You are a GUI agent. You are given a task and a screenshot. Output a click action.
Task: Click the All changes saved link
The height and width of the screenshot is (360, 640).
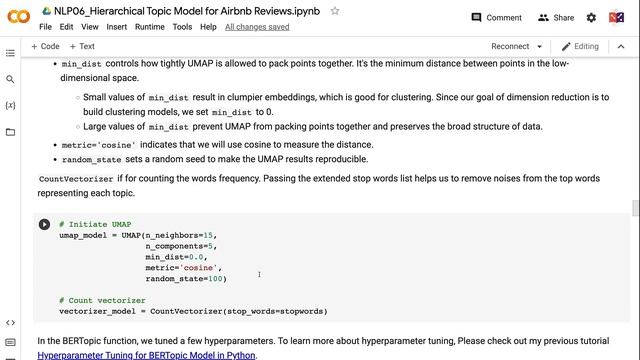257,27
